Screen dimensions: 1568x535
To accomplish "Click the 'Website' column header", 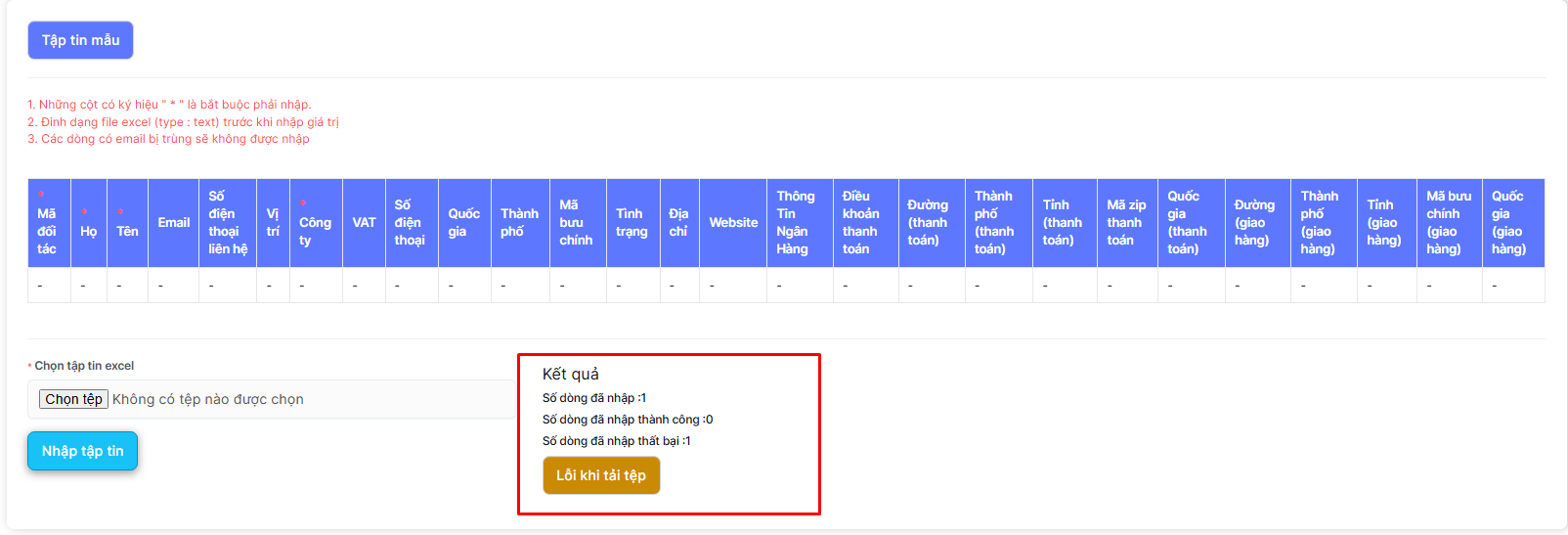I will [733, 223].
